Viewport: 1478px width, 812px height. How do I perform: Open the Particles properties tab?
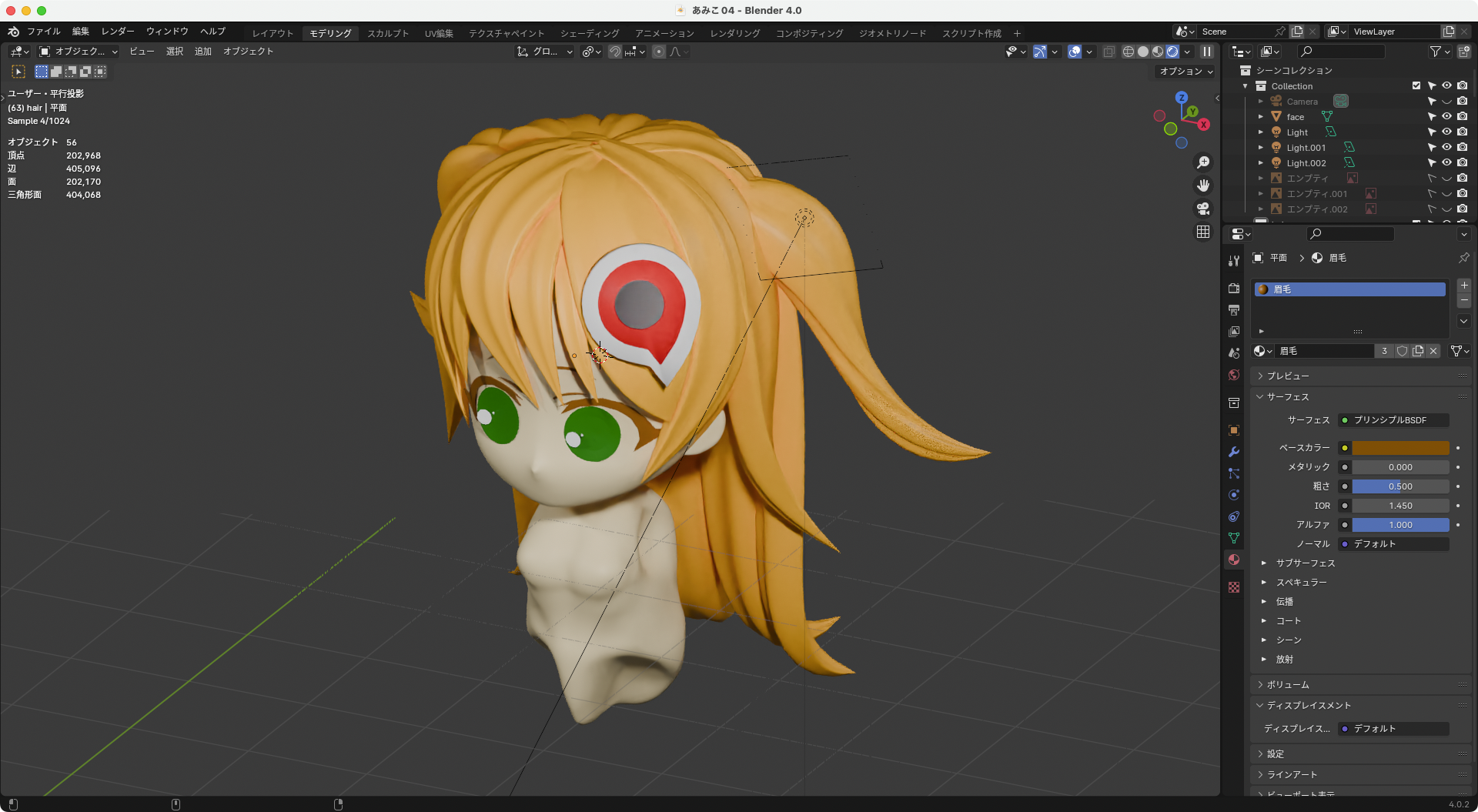click(1234, 473)
